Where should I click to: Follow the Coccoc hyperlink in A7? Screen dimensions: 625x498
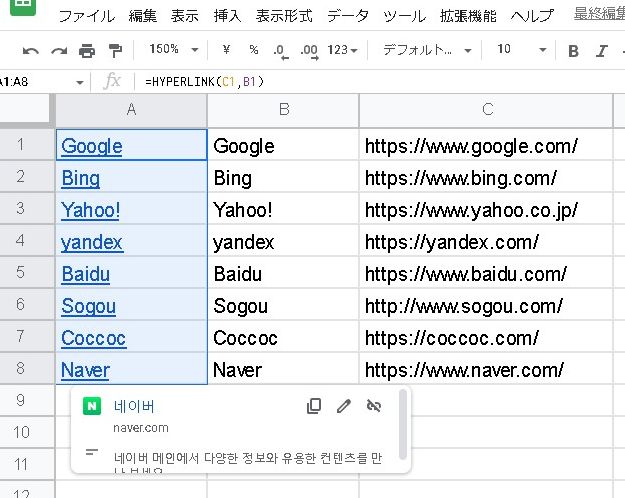[x=94, y=338]
